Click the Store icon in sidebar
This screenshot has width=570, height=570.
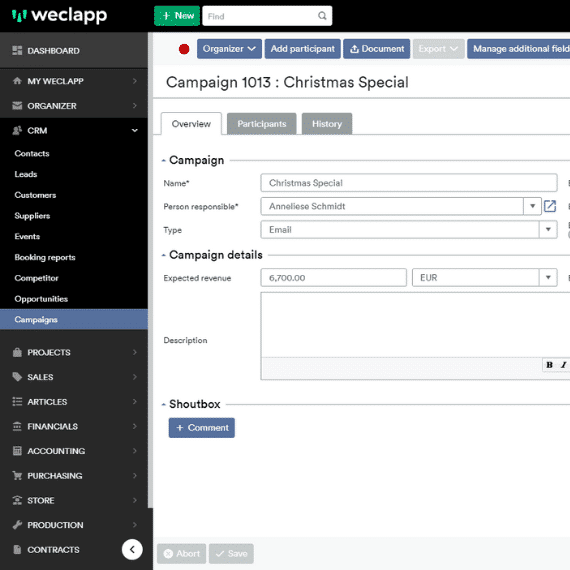[x=17, y=500]
